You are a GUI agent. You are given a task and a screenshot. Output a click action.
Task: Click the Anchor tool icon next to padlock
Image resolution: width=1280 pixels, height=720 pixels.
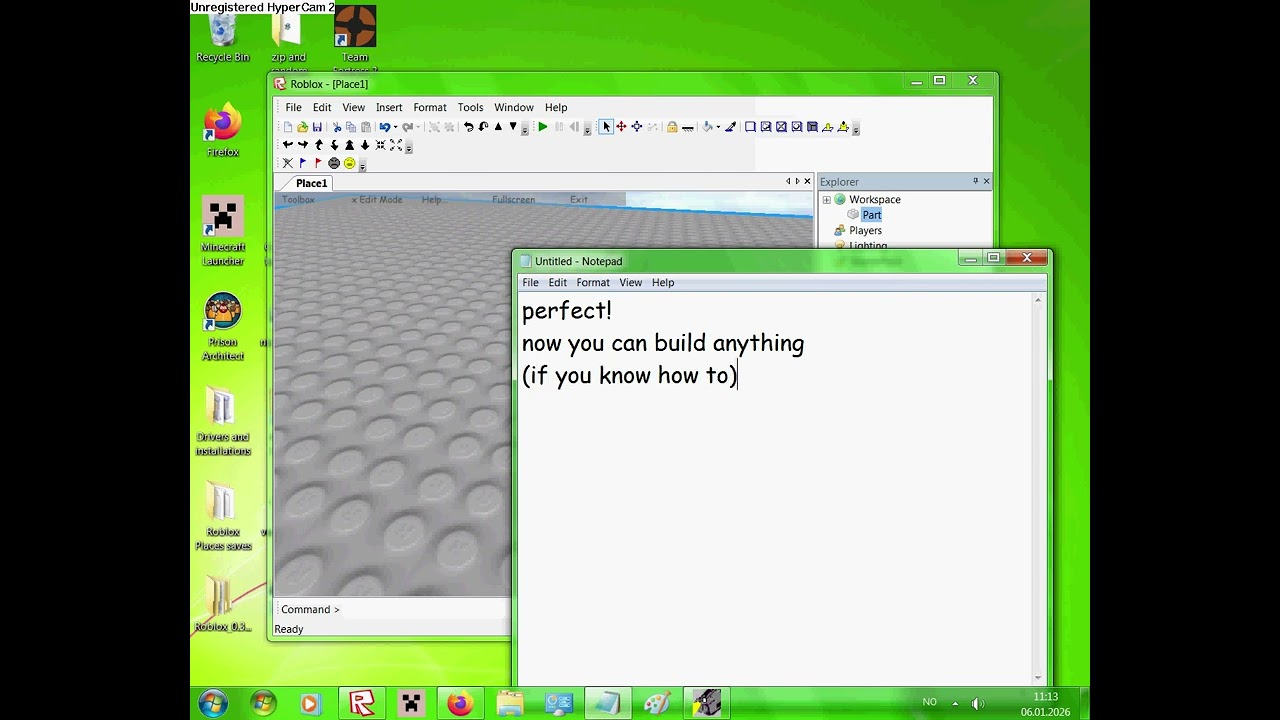point(688,127)
